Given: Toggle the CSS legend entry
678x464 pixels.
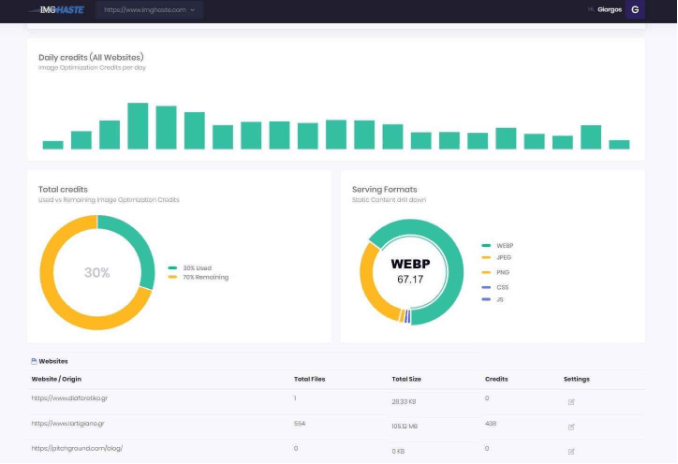Looking at the screenshot, I should coord(502,287).
